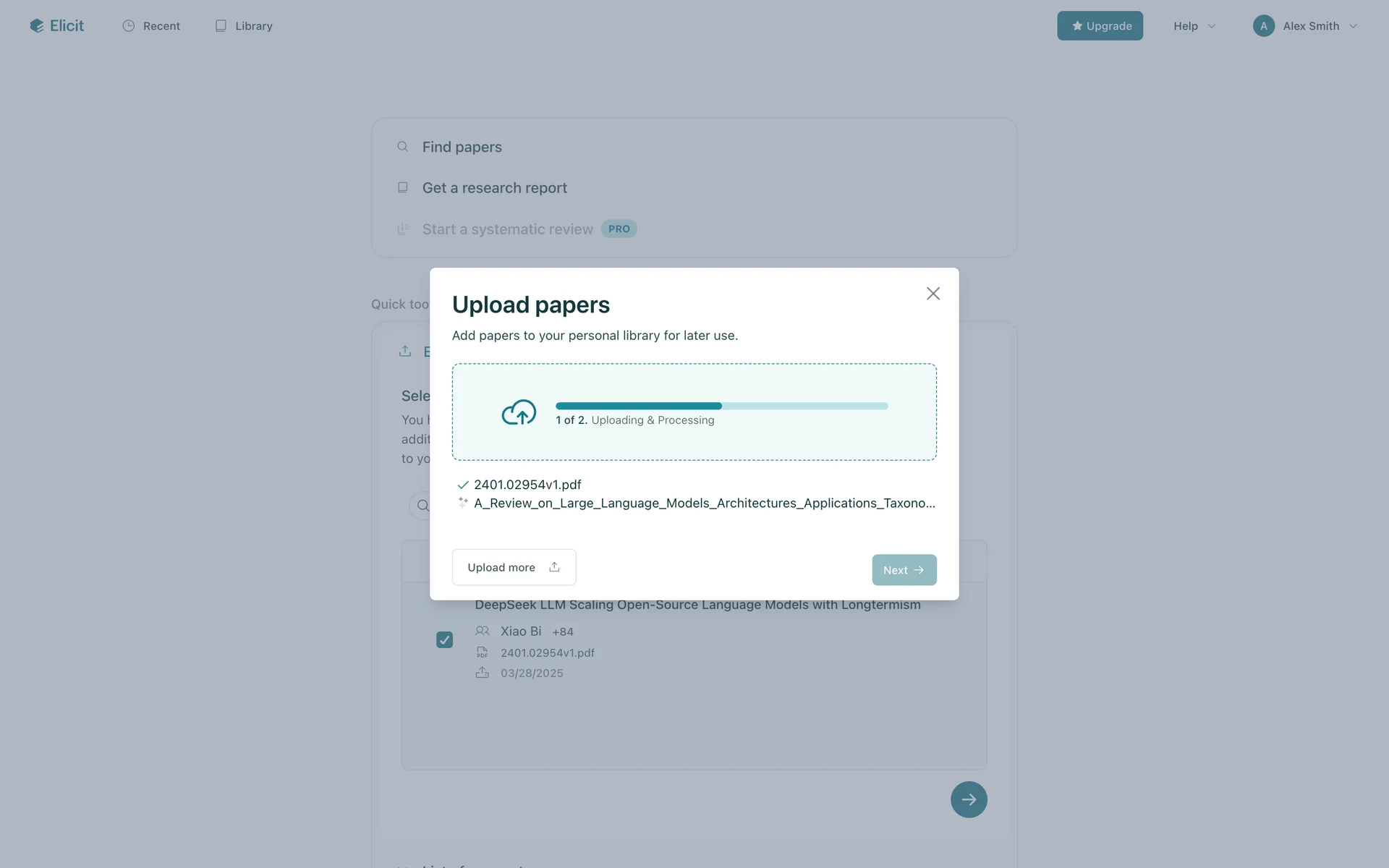Click the authors icon beside Xiao Bi
This screenshot has width=1389, height=868.
point(483,631)
